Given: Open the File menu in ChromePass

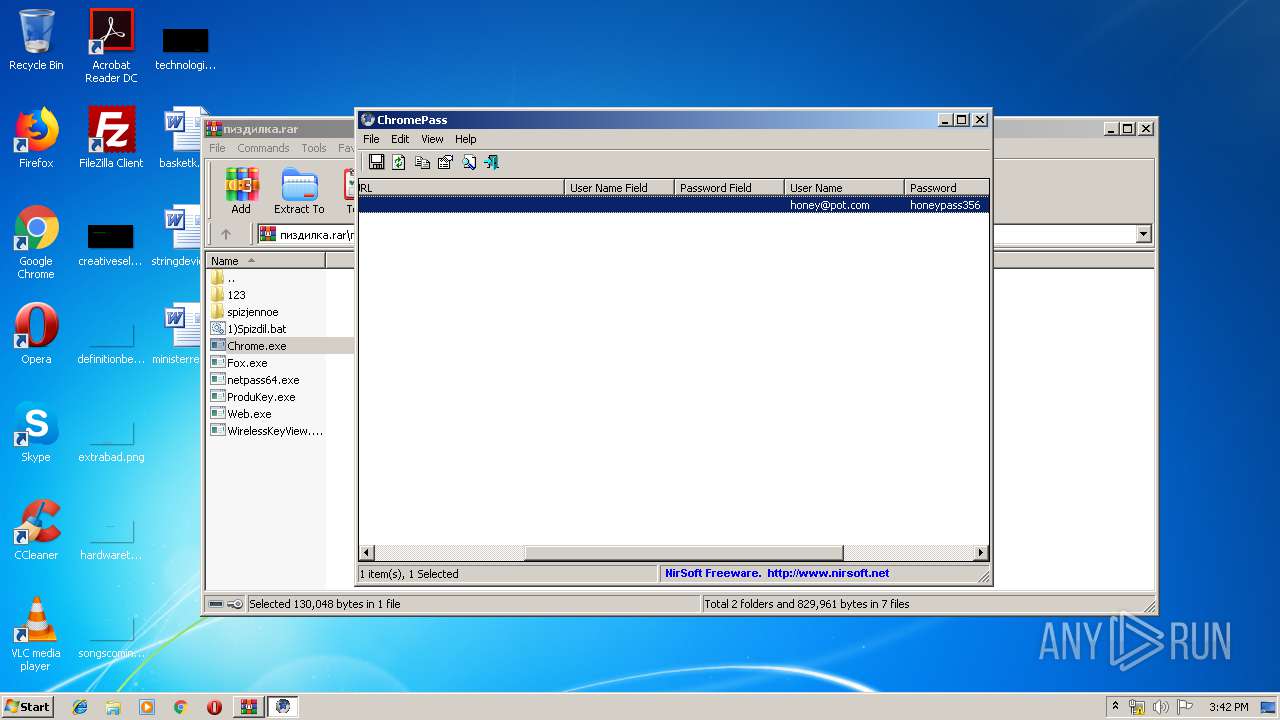Looking at the screenshot, I should tap(371, 139).
